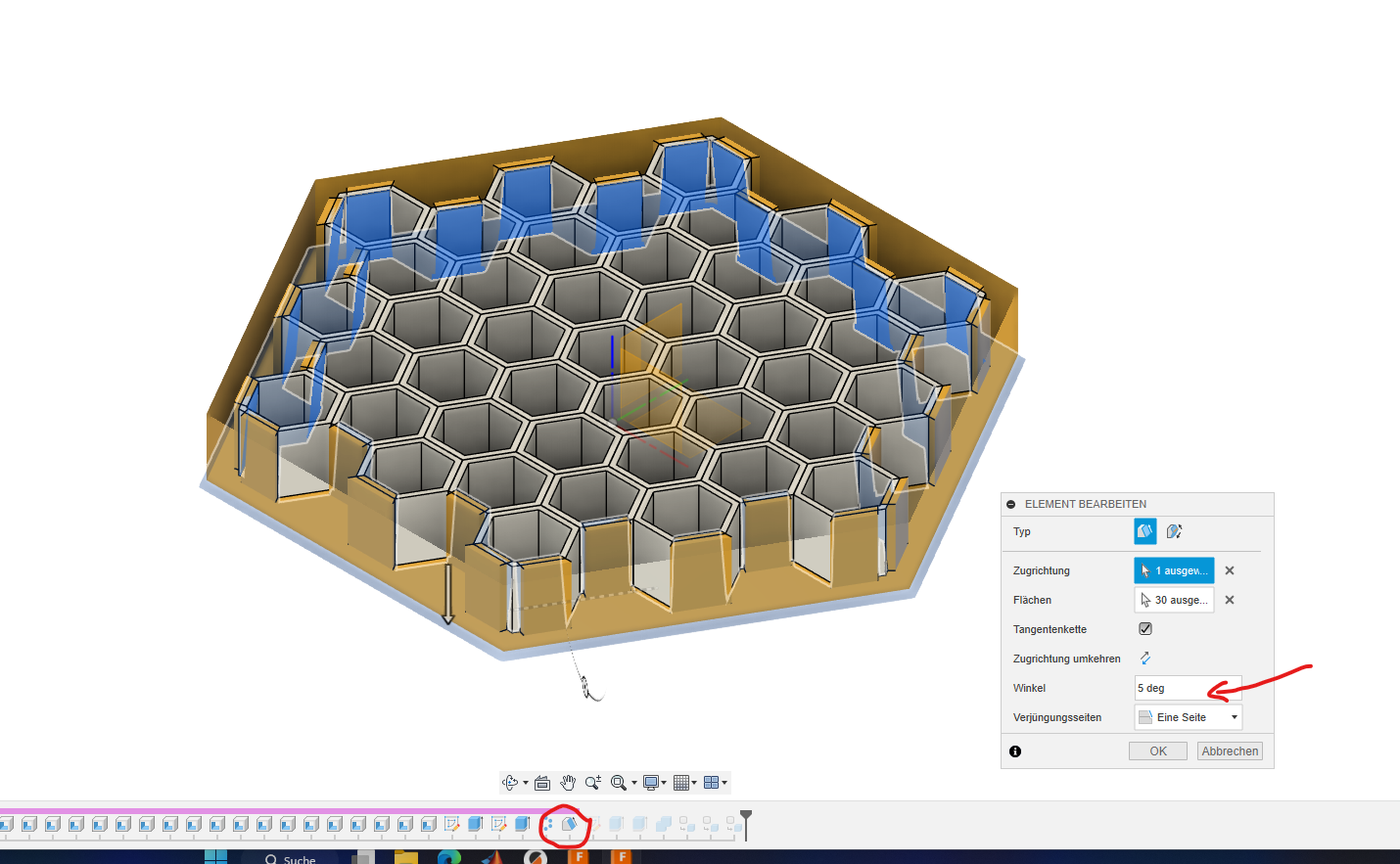Select the Orbit navigation tool
The height and width of the screenshot is (864, 1400).
(510, 783)
